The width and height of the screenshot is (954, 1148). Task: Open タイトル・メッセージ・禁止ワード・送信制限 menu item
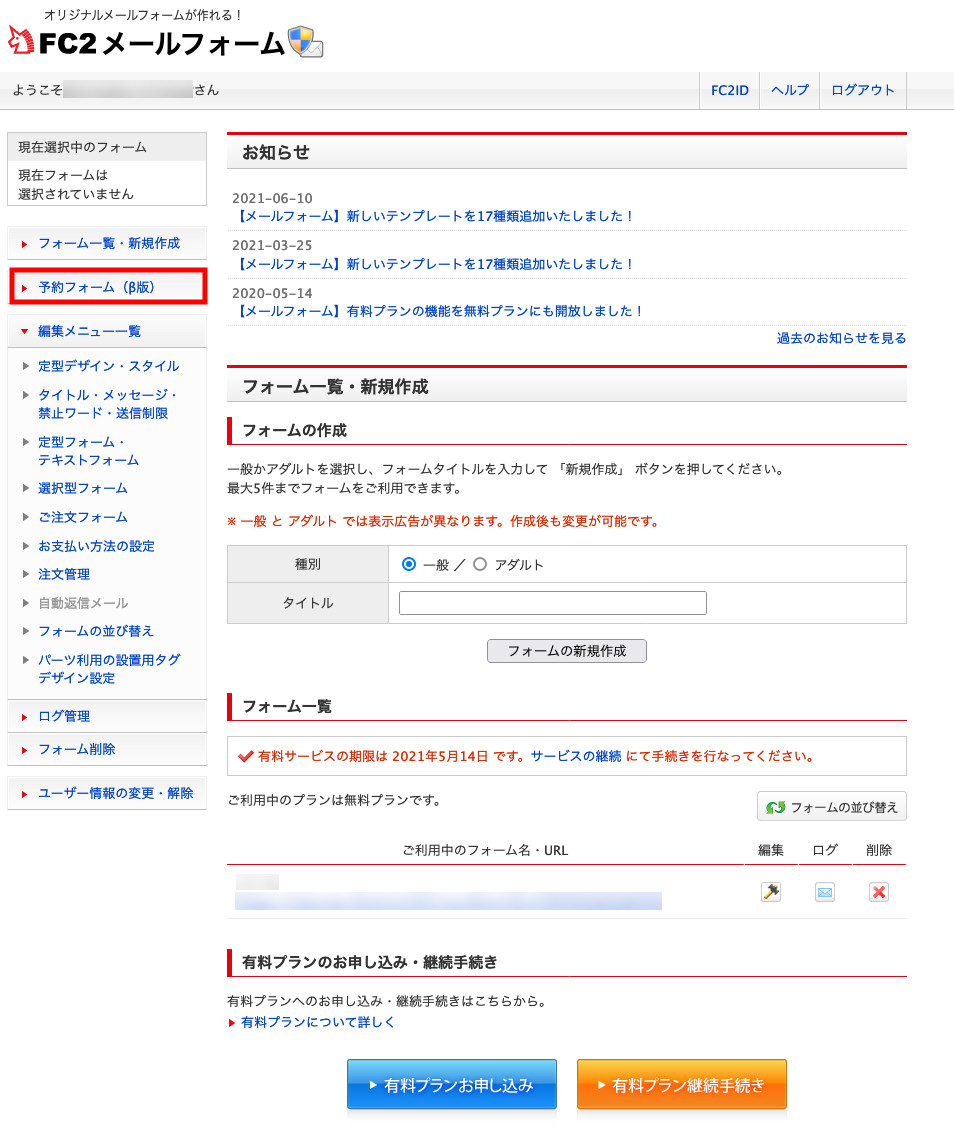click(x=107, y=404)
